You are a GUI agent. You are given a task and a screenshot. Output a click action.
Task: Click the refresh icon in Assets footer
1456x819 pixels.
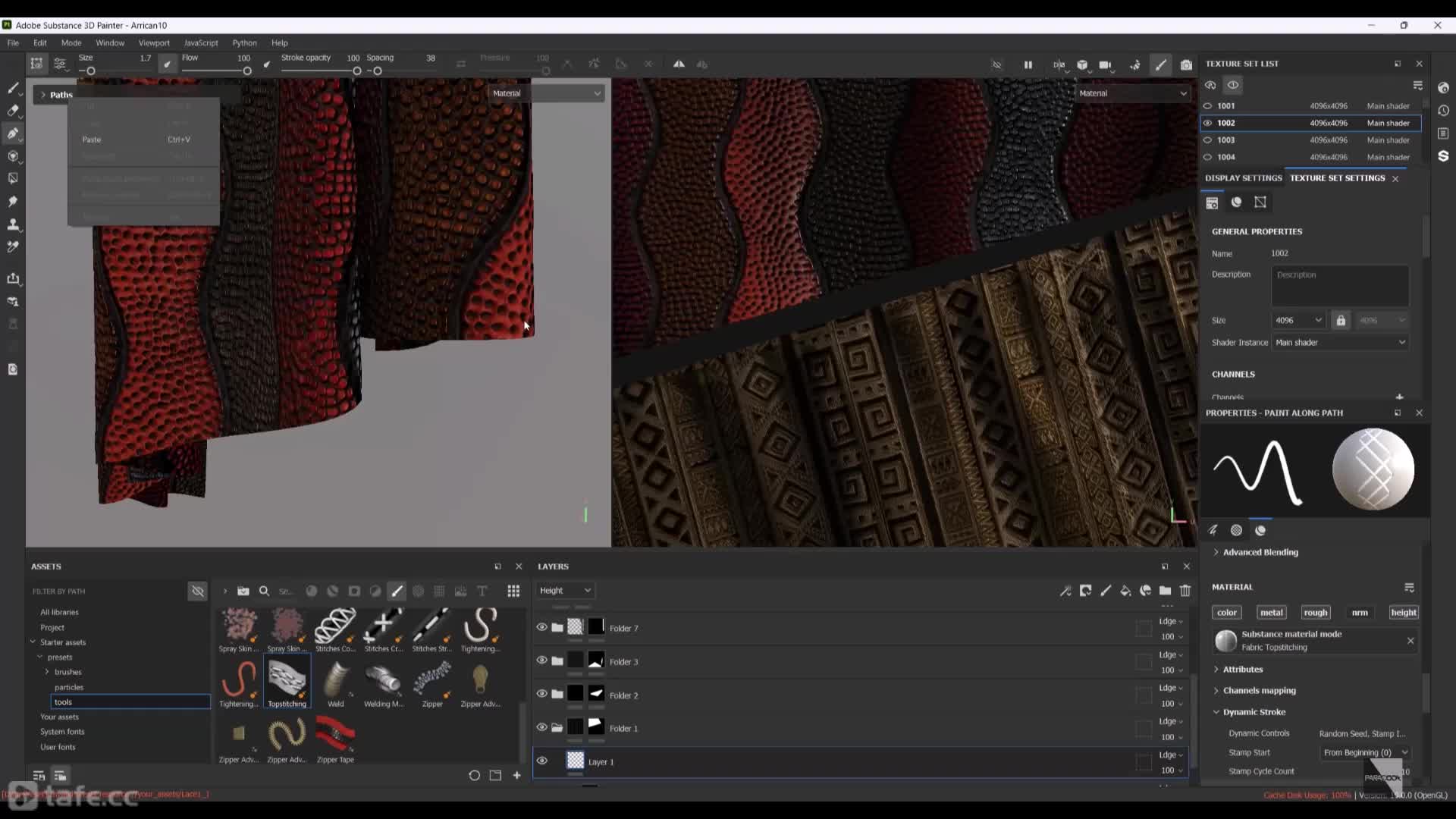pyautogui.click(x=474, y=776)
